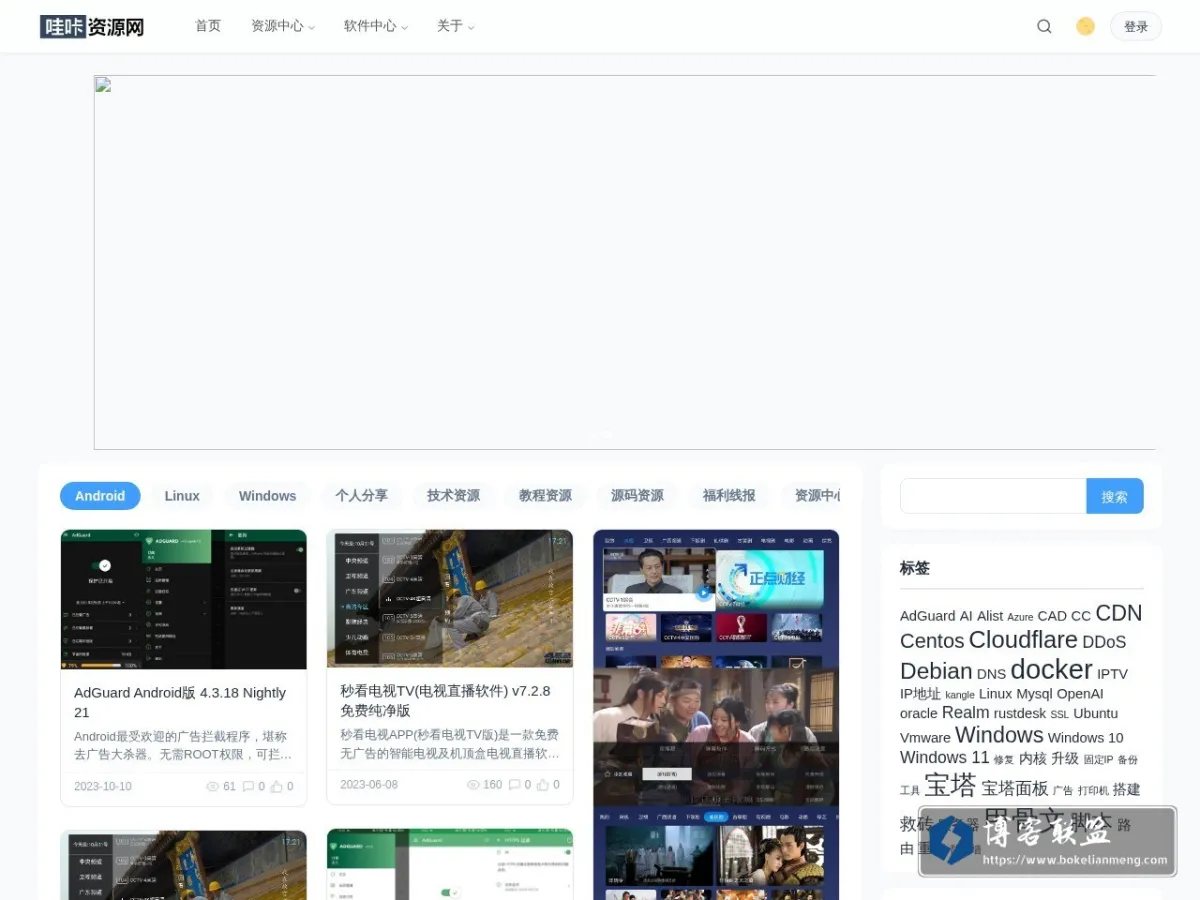Open the 哇咔资源网 site logo
This screenshot has height=900, width=1200.
[x=92, y=27]
